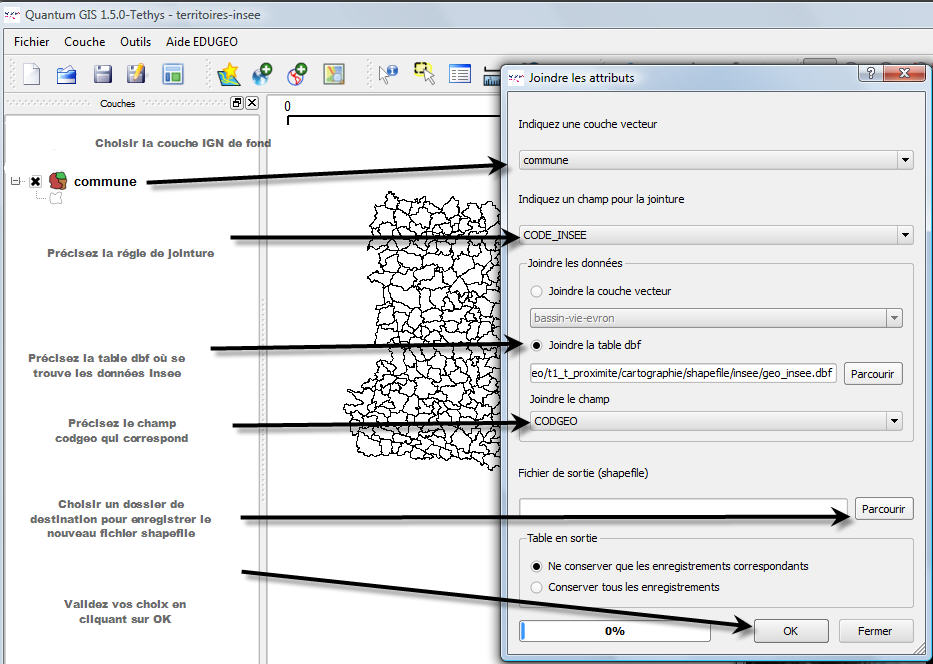This screenshot has width=933, height=664.
Task: Open the CODE_INSEE join field dropdown
Action: tap(715, 235)
